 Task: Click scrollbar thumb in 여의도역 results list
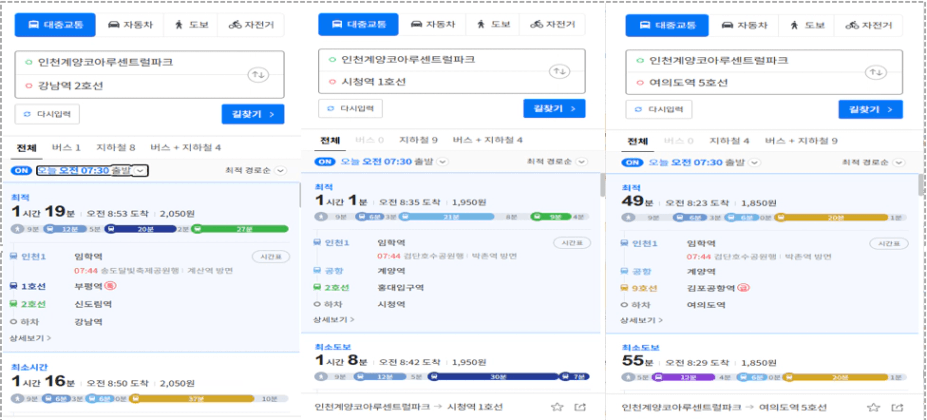[x=921, y=185]
